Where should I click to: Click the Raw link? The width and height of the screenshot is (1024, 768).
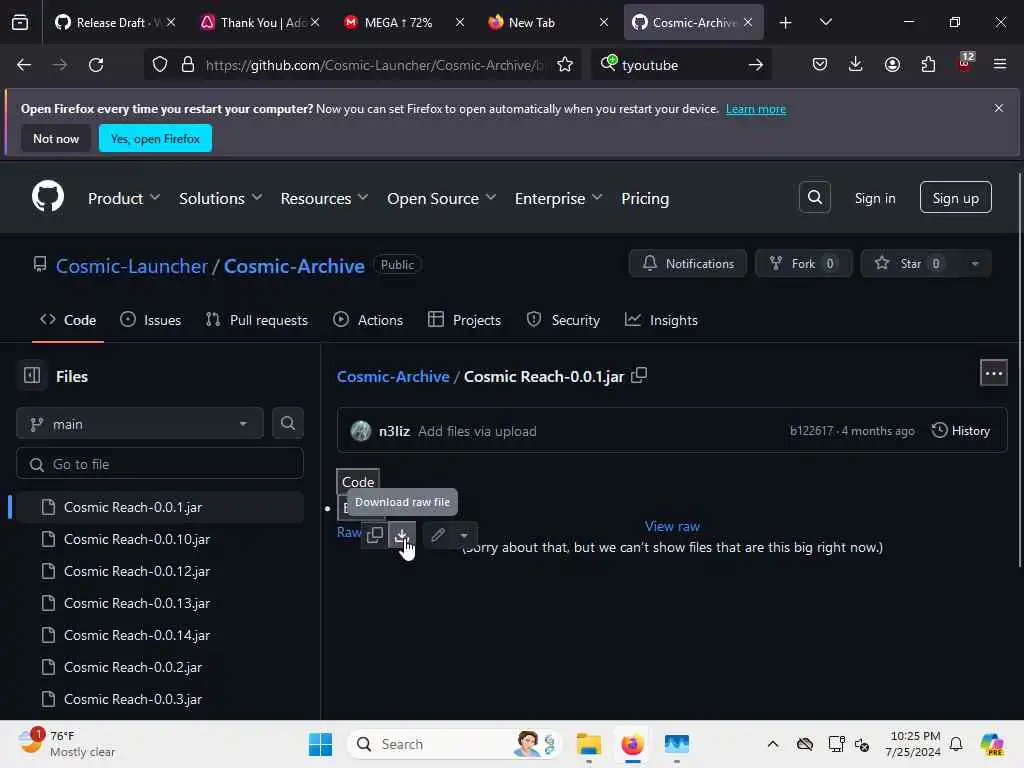[349, 532]
